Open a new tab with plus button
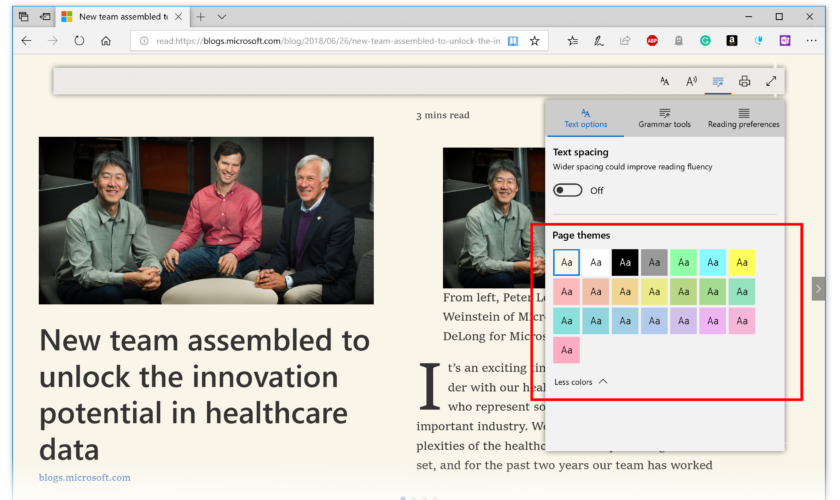This screenshot has width=840, height=500. coord(201,17)
